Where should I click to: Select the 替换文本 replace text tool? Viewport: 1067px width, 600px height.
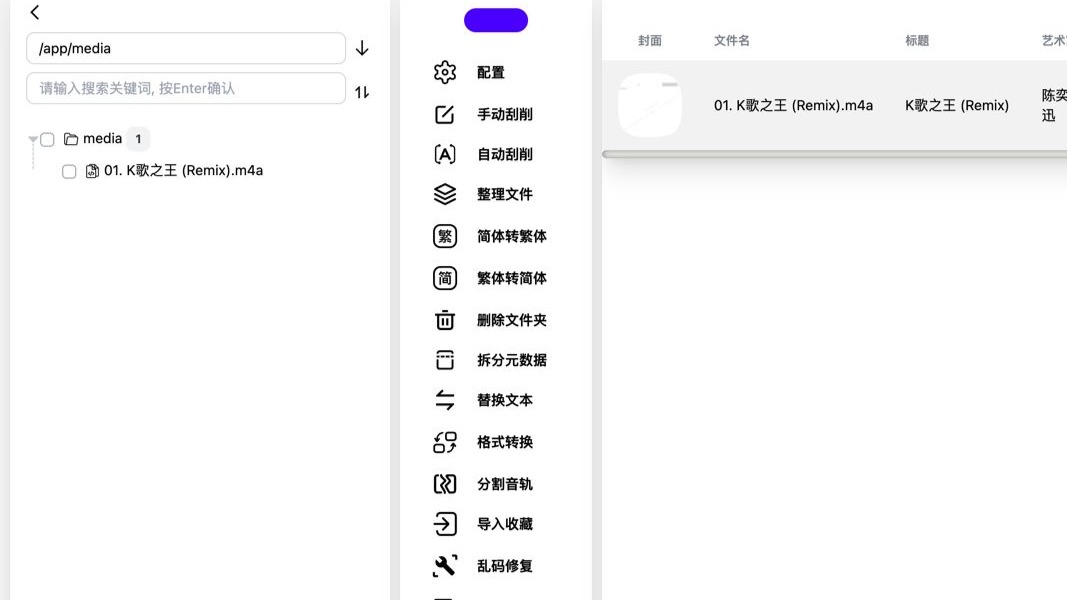point(505,400)
